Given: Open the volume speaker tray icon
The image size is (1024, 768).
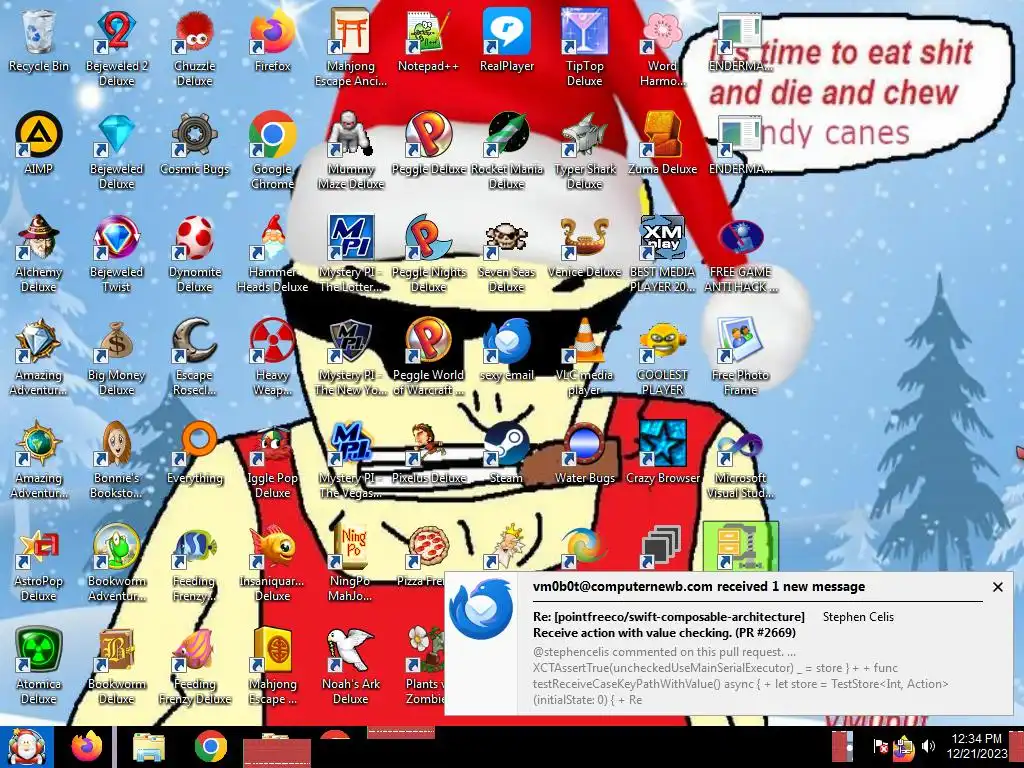Looking at the screenshot, I should point(927,746).
